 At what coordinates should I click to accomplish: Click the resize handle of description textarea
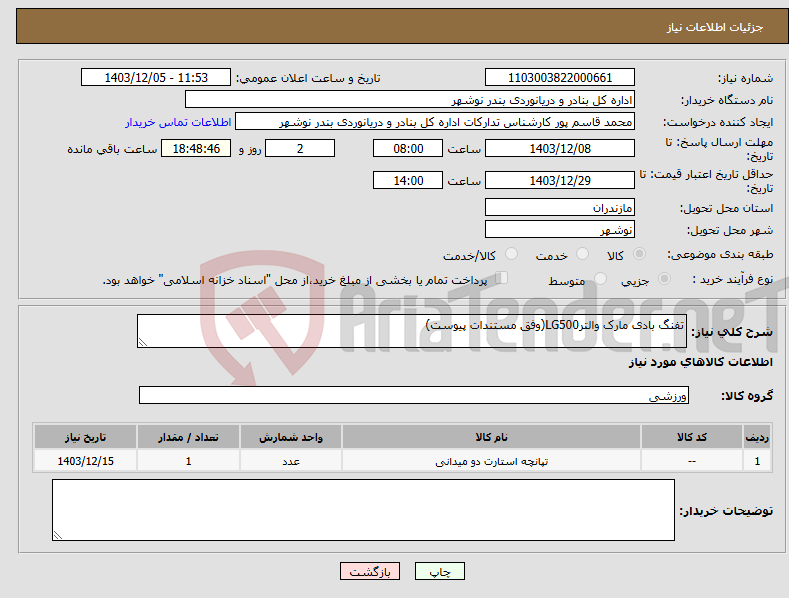click(143, 342)
